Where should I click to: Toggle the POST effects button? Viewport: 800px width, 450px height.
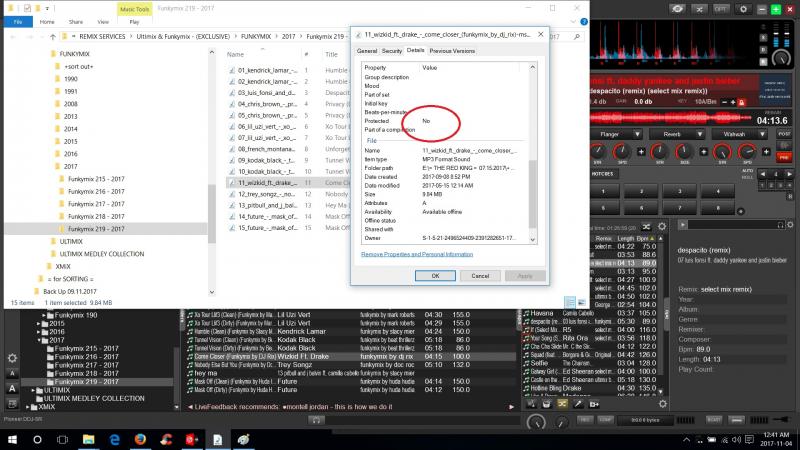tap(784, 134)
